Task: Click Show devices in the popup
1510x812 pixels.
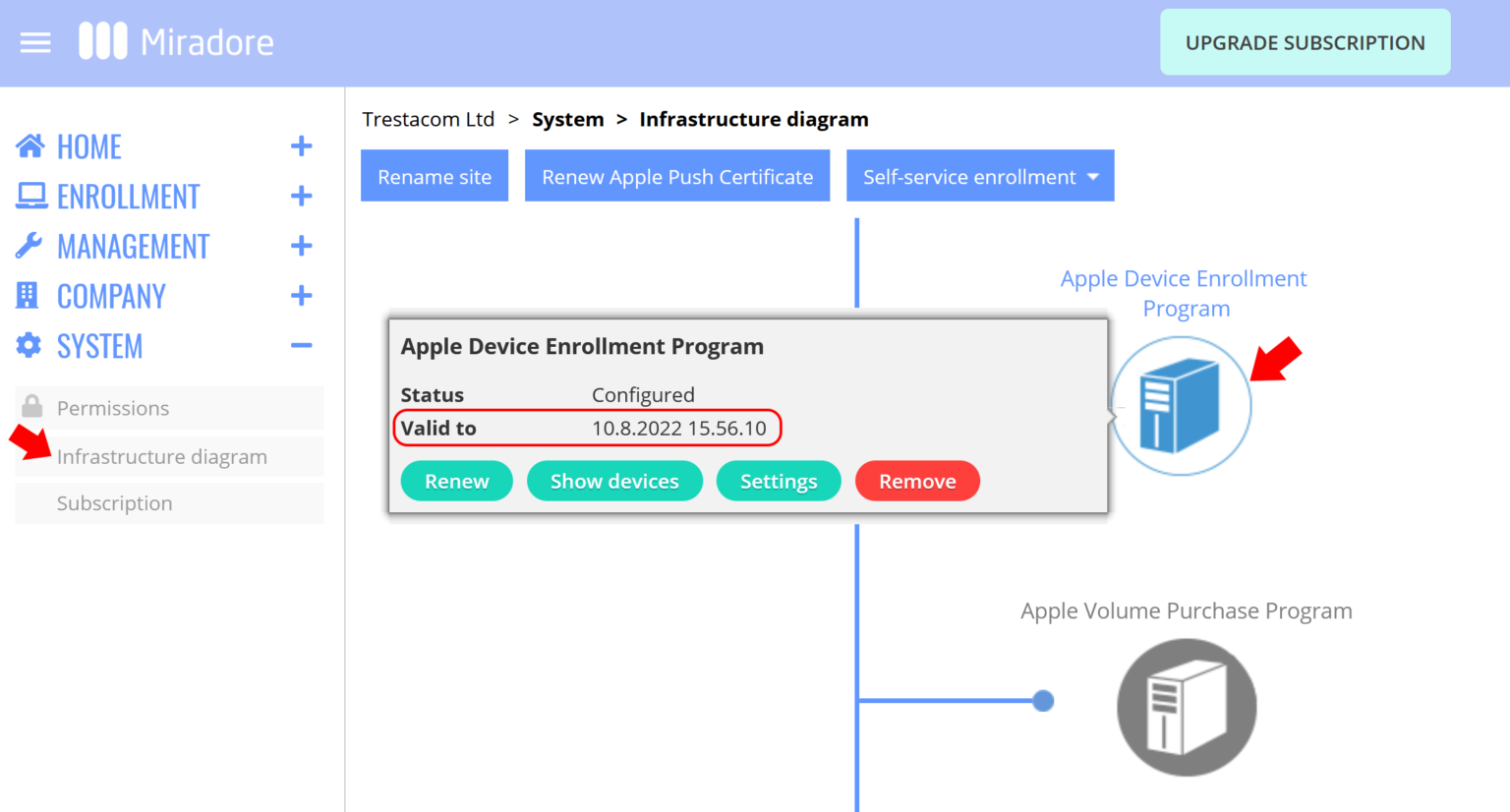Action: tap(614, 481)
